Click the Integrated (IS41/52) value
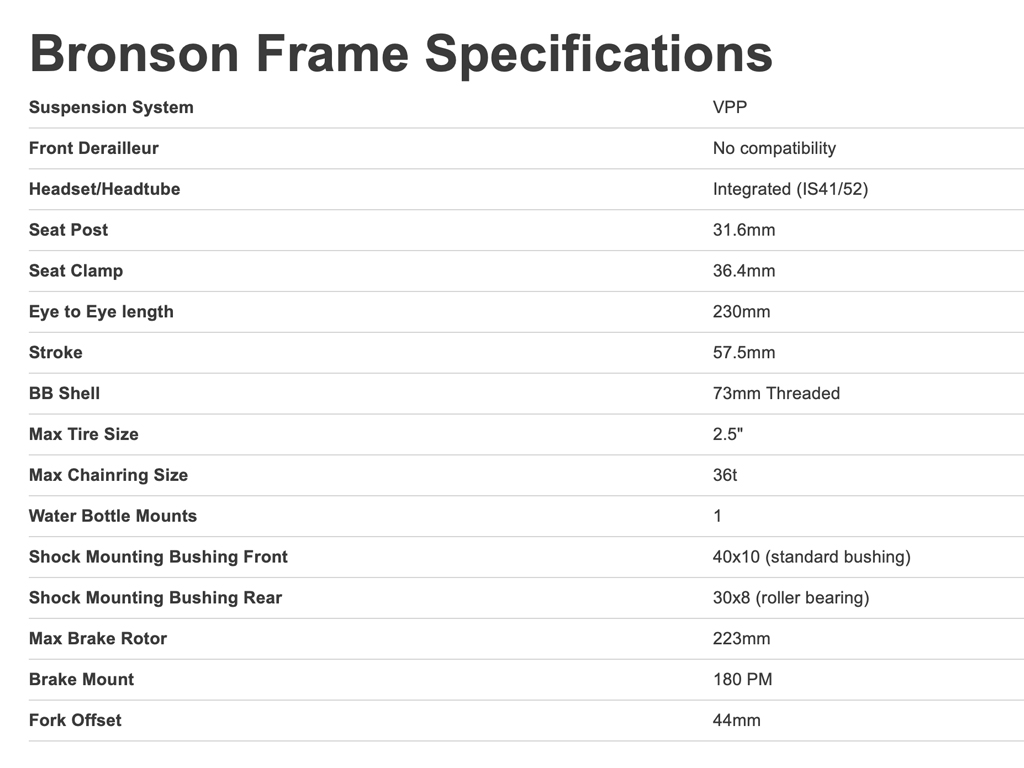 pos(790,189)
